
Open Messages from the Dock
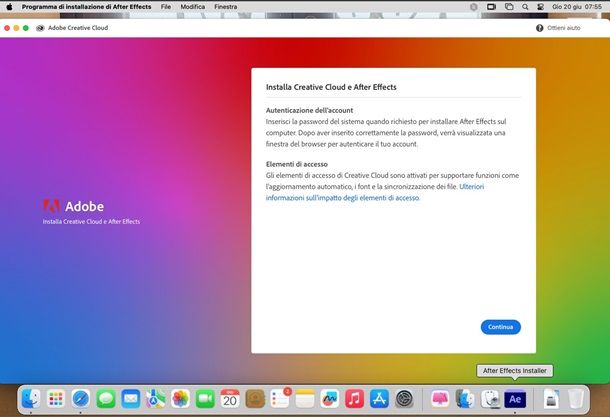[x=106, y=399]
